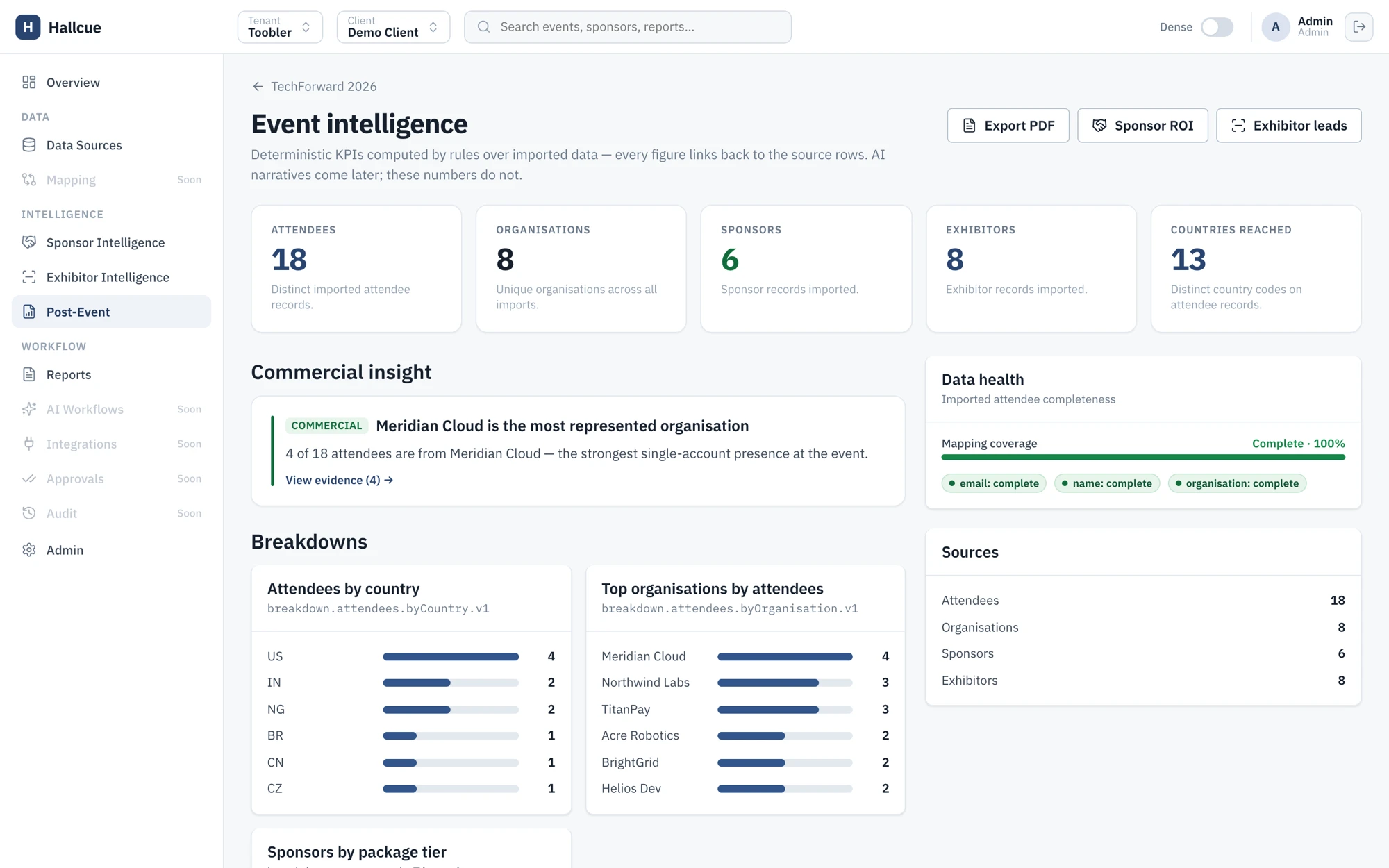Screen dimensions: 1389x868
Task: Click the Data Sources database icon
Action: pyautogui.click(x=29, y=144)
